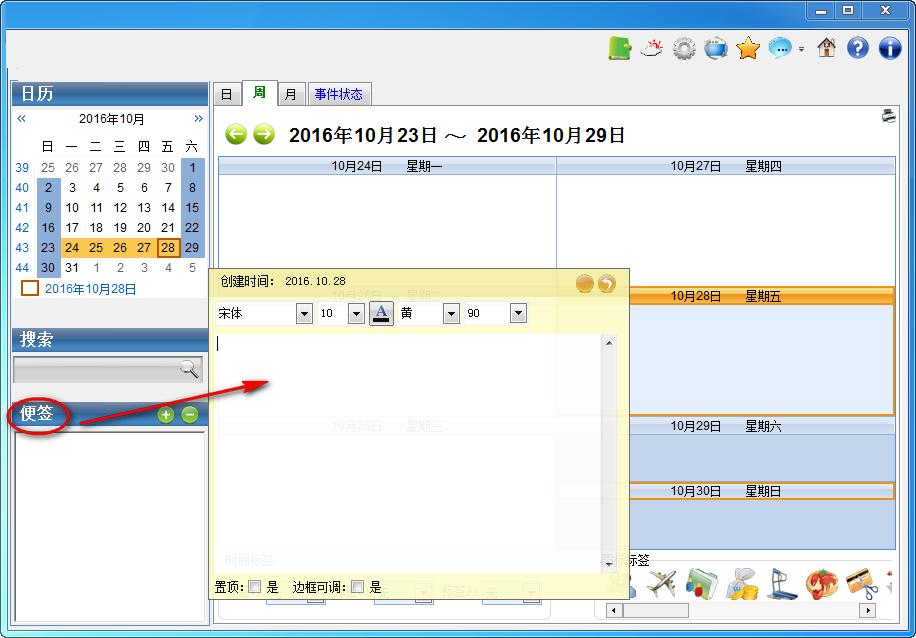Select the credit card with scissors icon tag

click(862, 584)
